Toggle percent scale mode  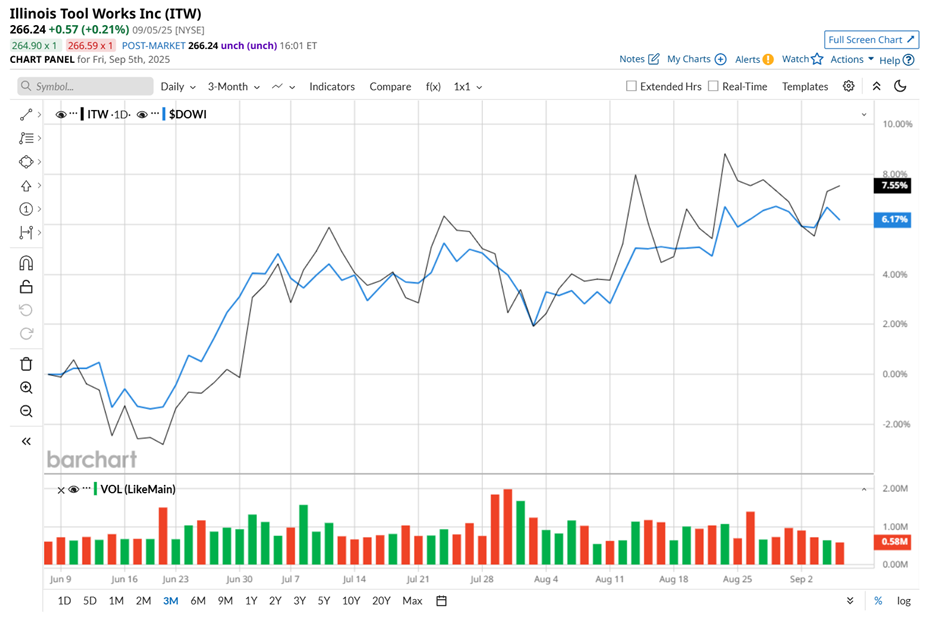point(878,601)
